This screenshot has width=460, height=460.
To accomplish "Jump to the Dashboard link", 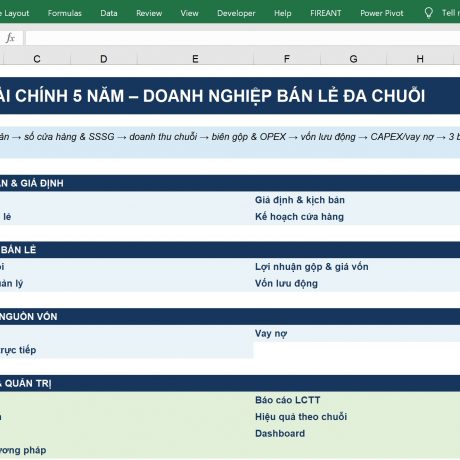I will (x=280, y=433).
